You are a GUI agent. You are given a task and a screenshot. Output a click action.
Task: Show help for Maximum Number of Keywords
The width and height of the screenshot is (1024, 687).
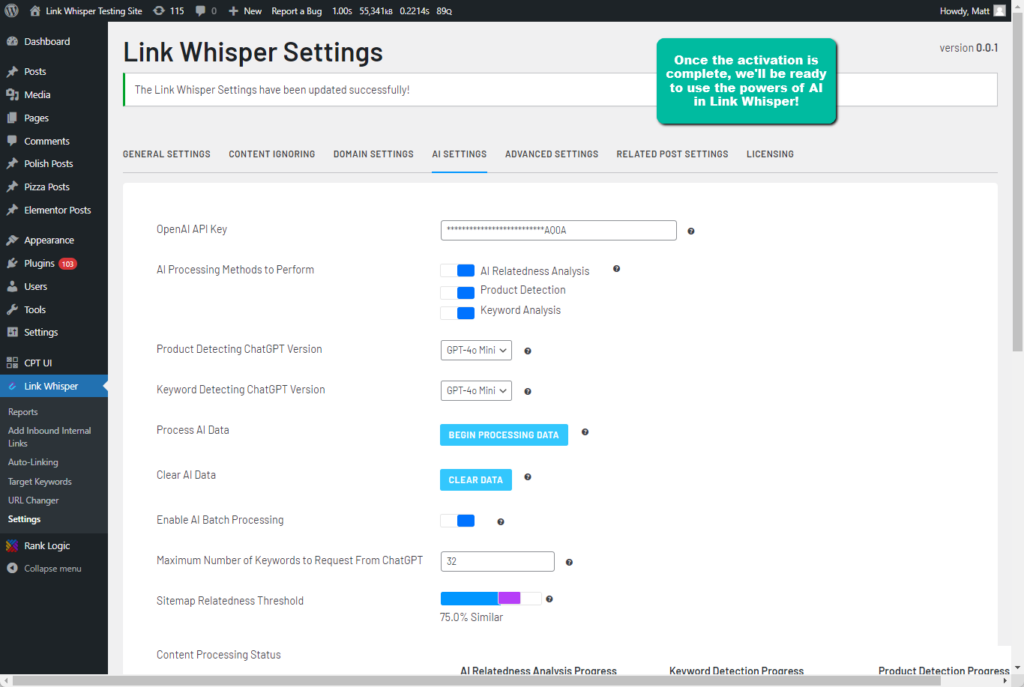click(x=569, y=562)
